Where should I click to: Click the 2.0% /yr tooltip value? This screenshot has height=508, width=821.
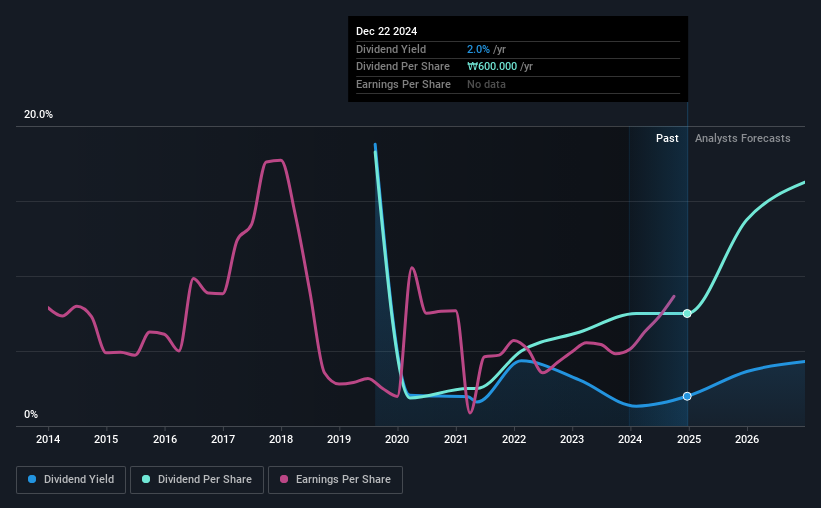click(x=486, y=49)
